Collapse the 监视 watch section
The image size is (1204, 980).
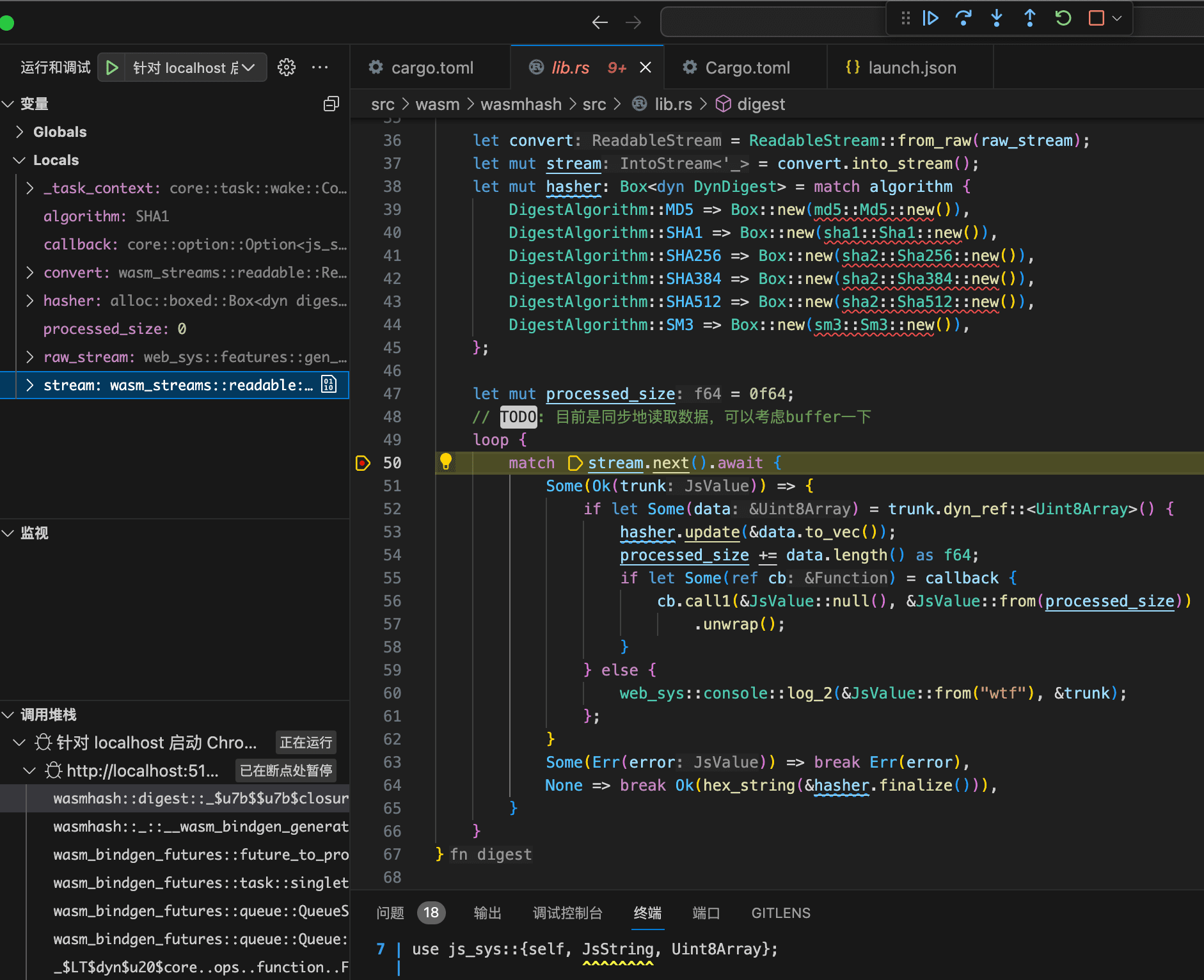(x=8, y=533)
